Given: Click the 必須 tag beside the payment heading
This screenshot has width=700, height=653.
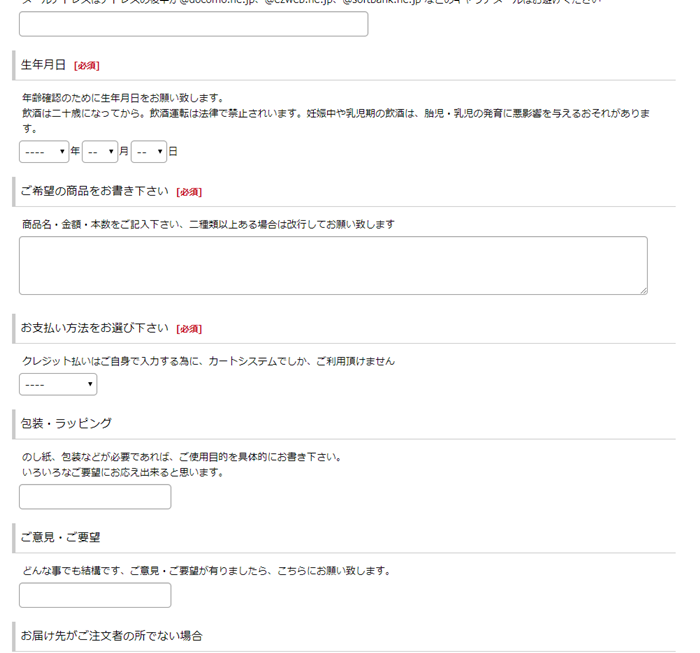Looking at the screenshot, I should point(189,329).
